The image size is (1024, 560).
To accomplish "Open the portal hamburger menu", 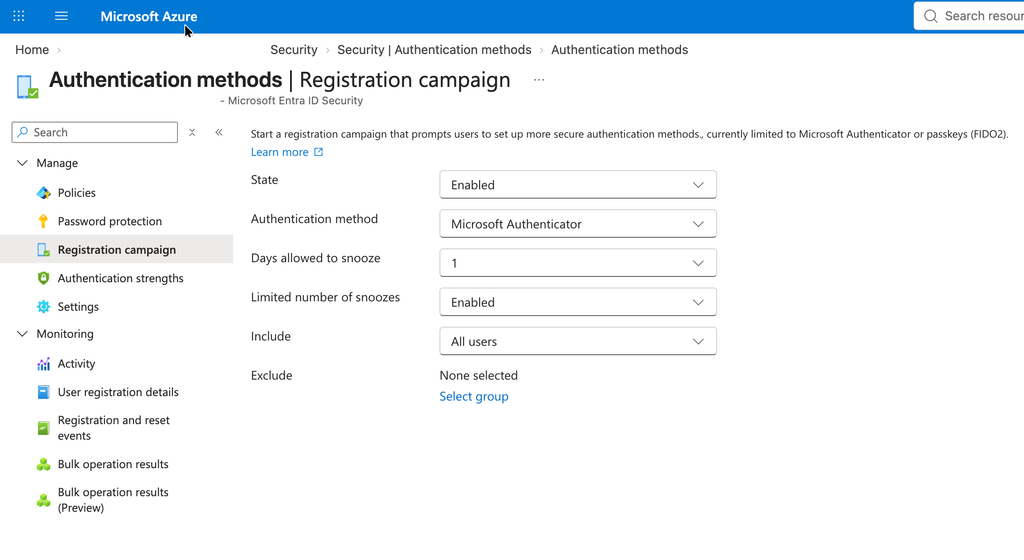I will pos(61,16).
